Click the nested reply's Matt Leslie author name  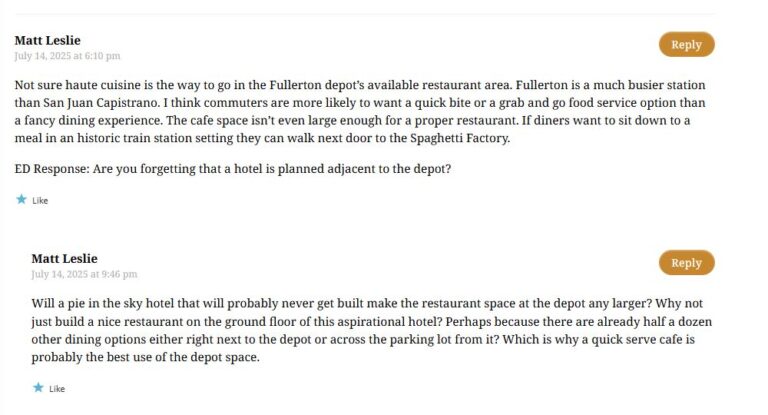coord(65,258)
